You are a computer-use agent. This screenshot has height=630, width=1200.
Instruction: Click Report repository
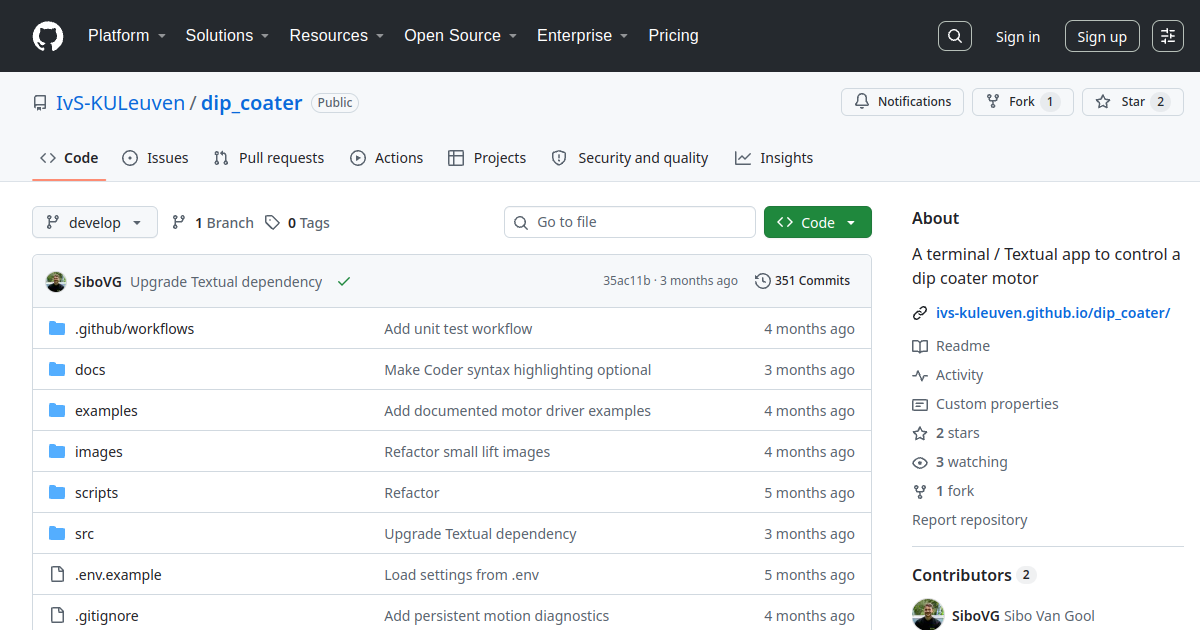click(x=970, y=520)
